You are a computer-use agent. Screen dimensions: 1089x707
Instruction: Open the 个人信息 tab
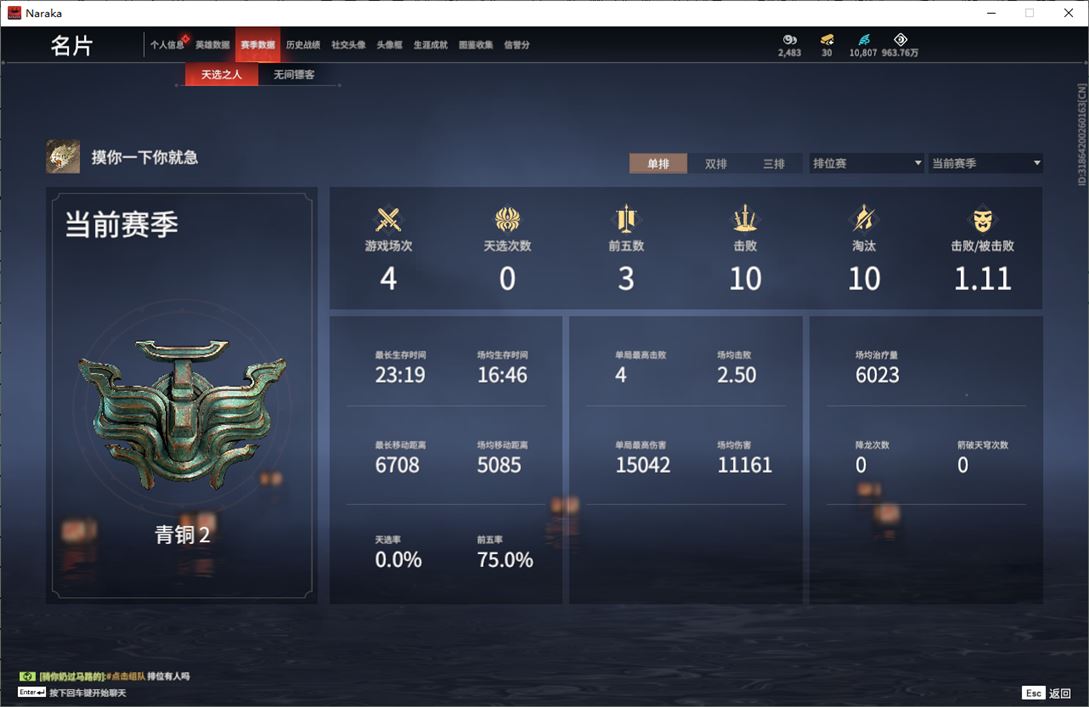[x=167, y=44]
